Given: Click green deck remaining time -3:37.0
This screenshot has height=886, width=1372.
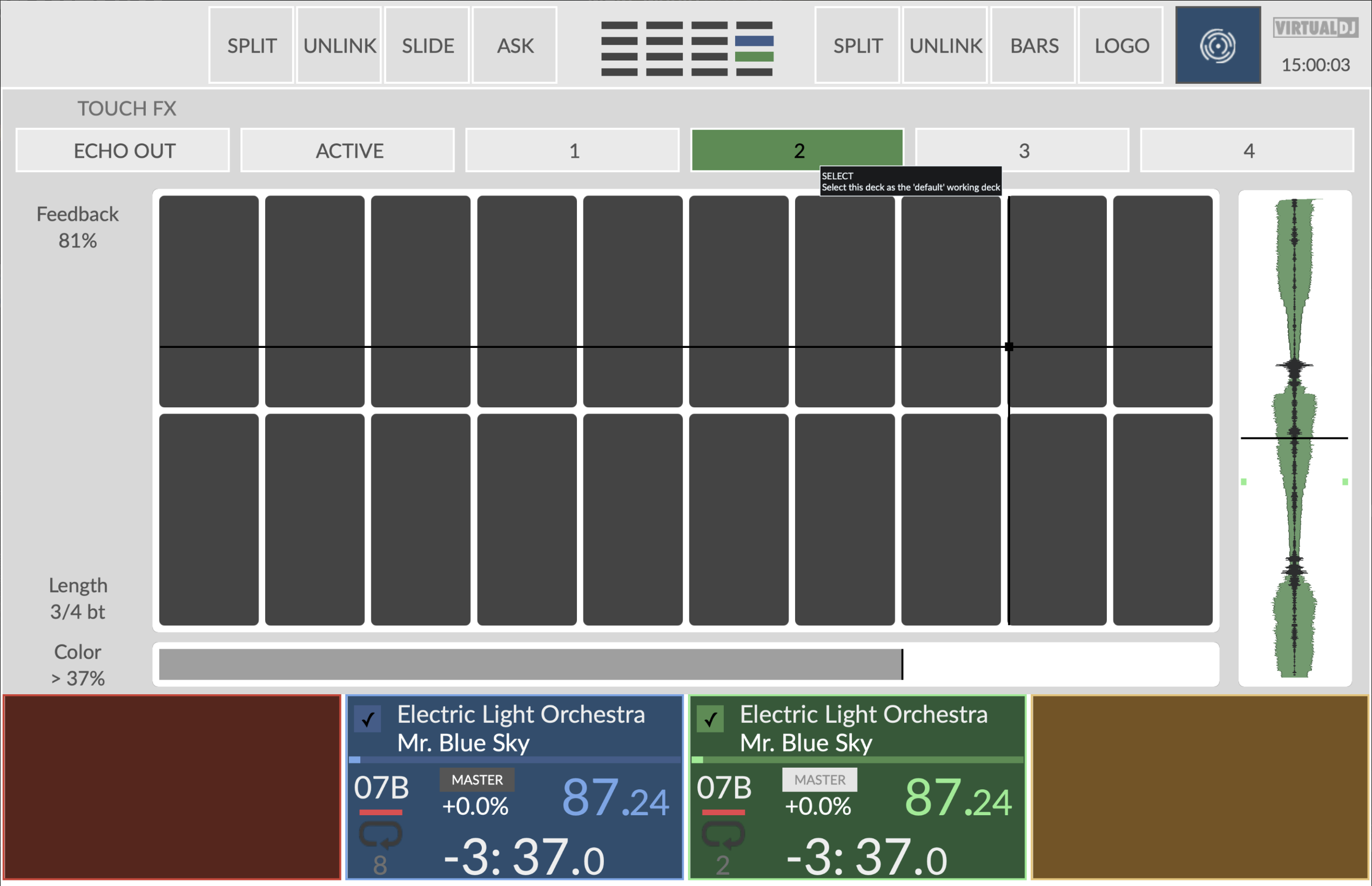Looking at the screenshot, I should [x=867, y=857].
